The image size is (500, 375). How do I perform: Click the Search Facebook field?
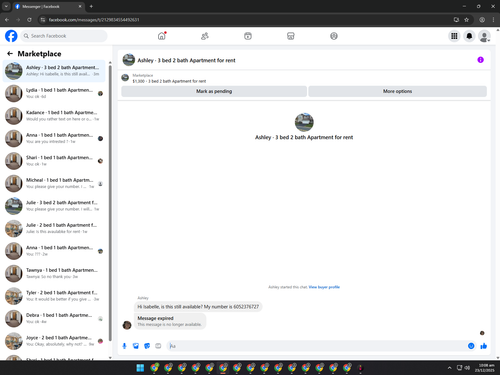pyautogui.click(x=64, y=36)
